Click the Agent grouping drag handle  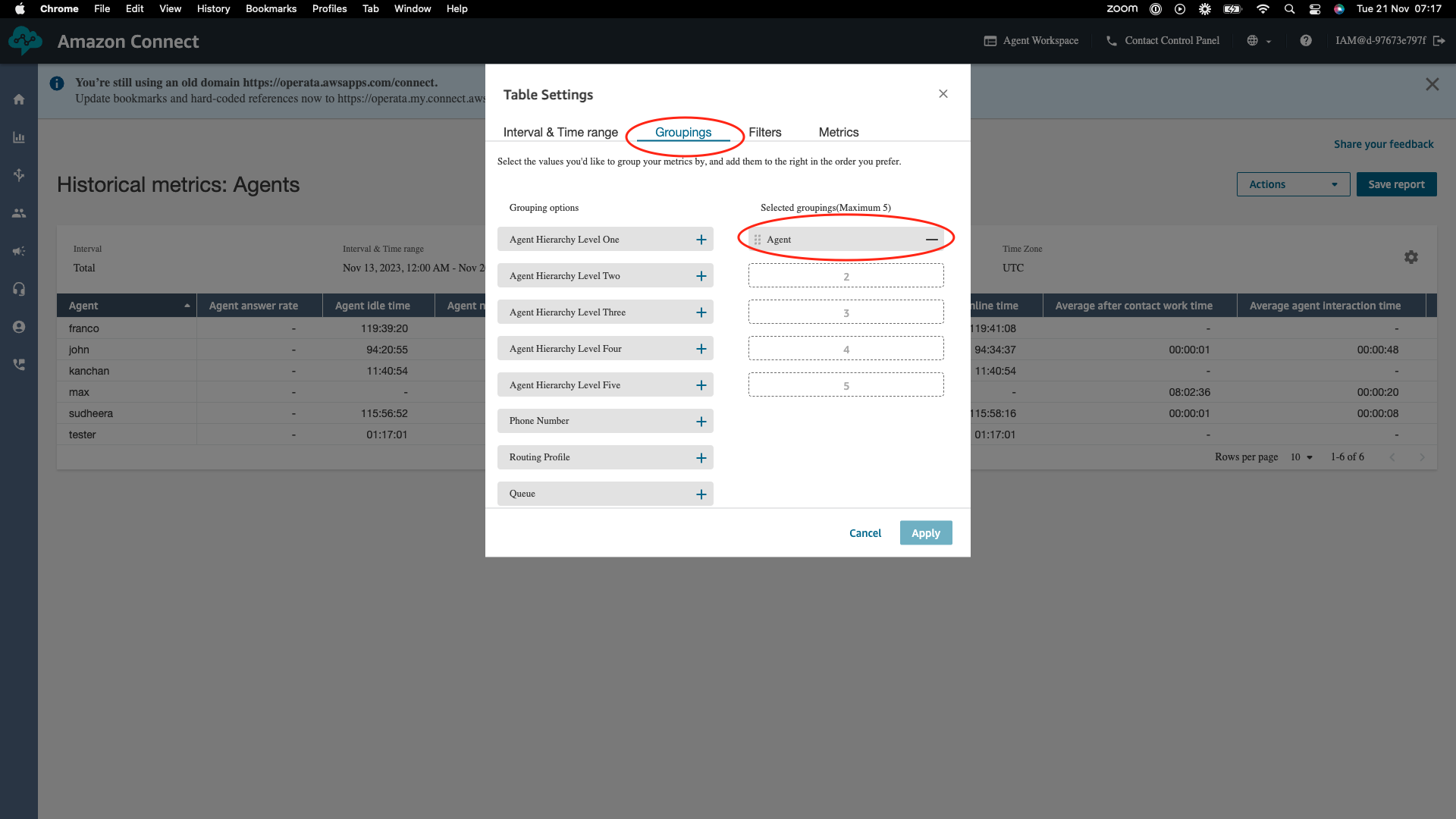[758, 240]
